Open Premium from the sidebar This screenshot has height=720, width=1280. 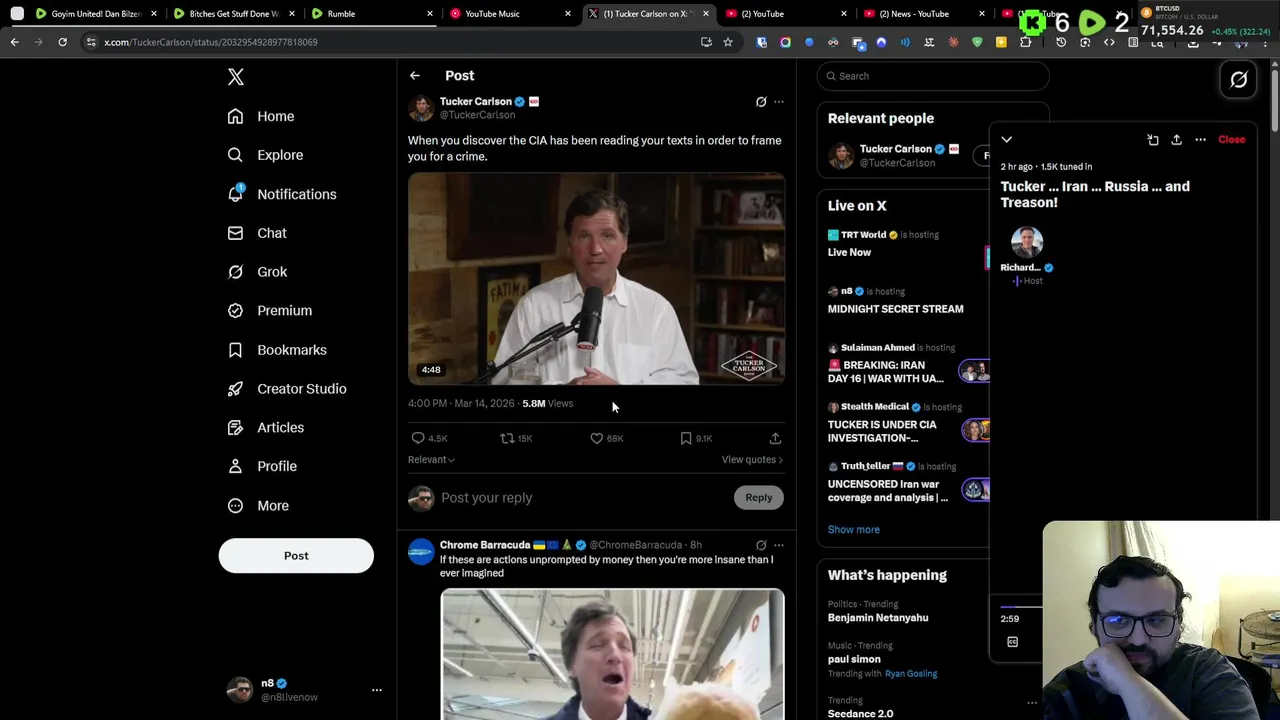coord(270,310)
